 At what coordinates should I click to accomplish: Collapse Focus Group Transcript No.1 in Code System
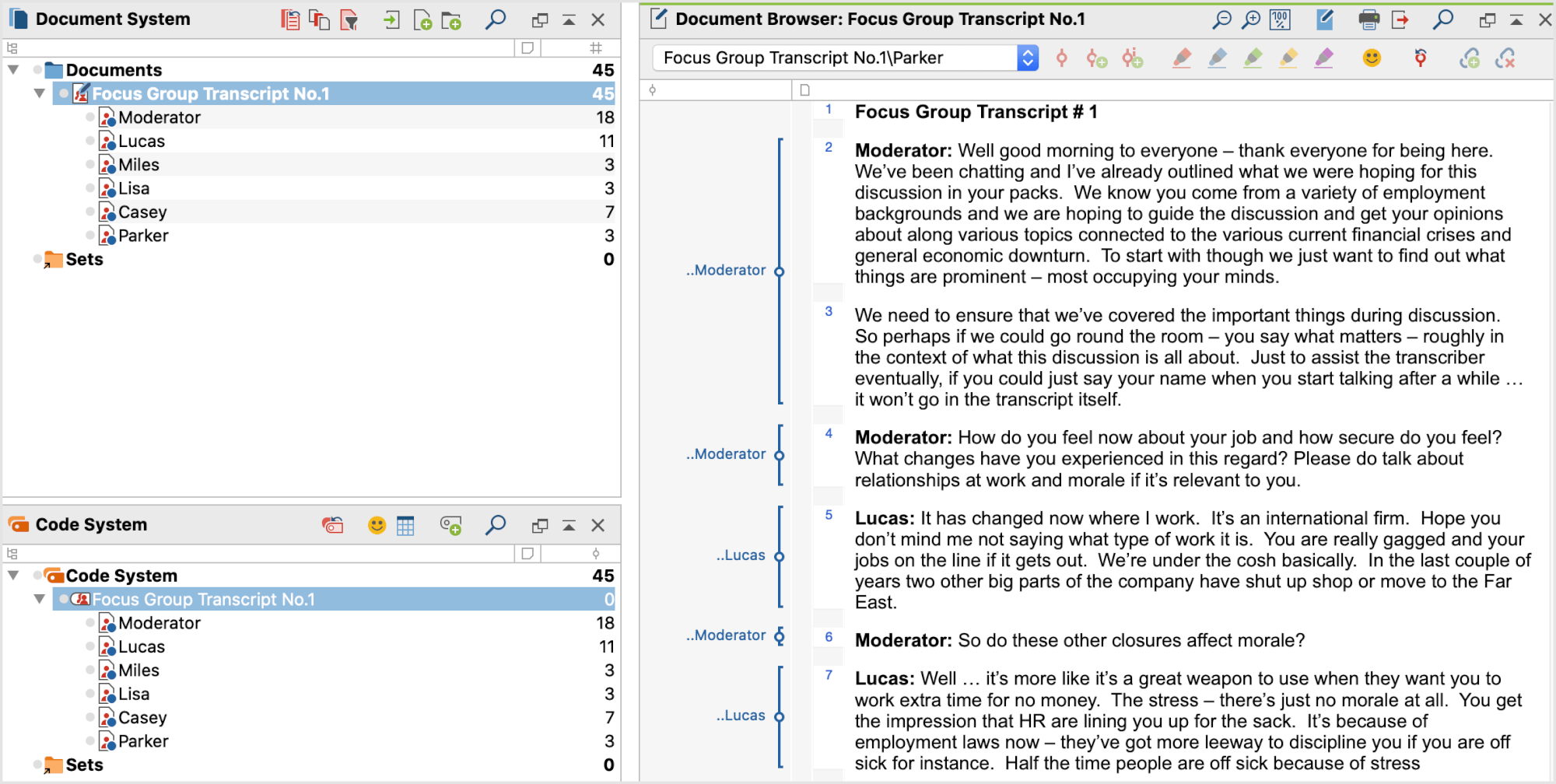(40, 599)
